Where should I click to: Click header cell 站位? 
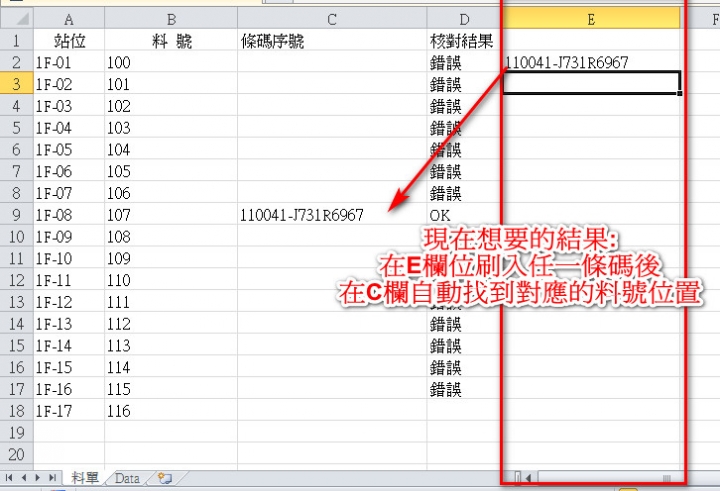tap(69, 41)
